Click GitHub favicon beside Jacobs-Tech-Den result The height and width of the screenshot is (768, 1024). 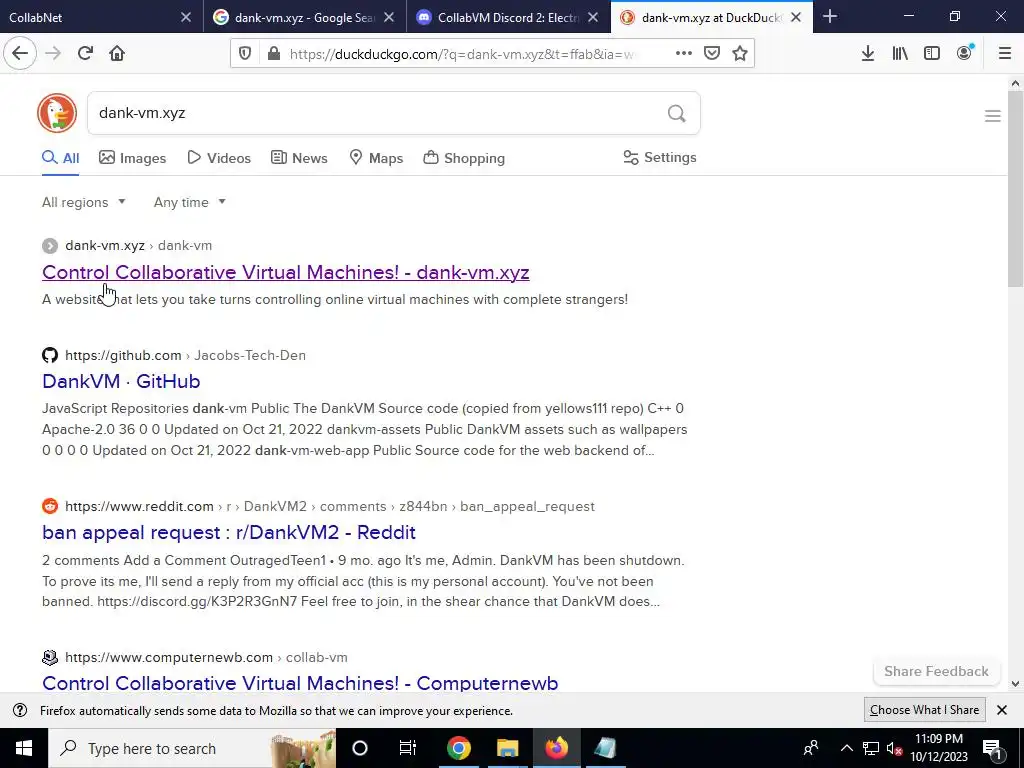(50, 355)
